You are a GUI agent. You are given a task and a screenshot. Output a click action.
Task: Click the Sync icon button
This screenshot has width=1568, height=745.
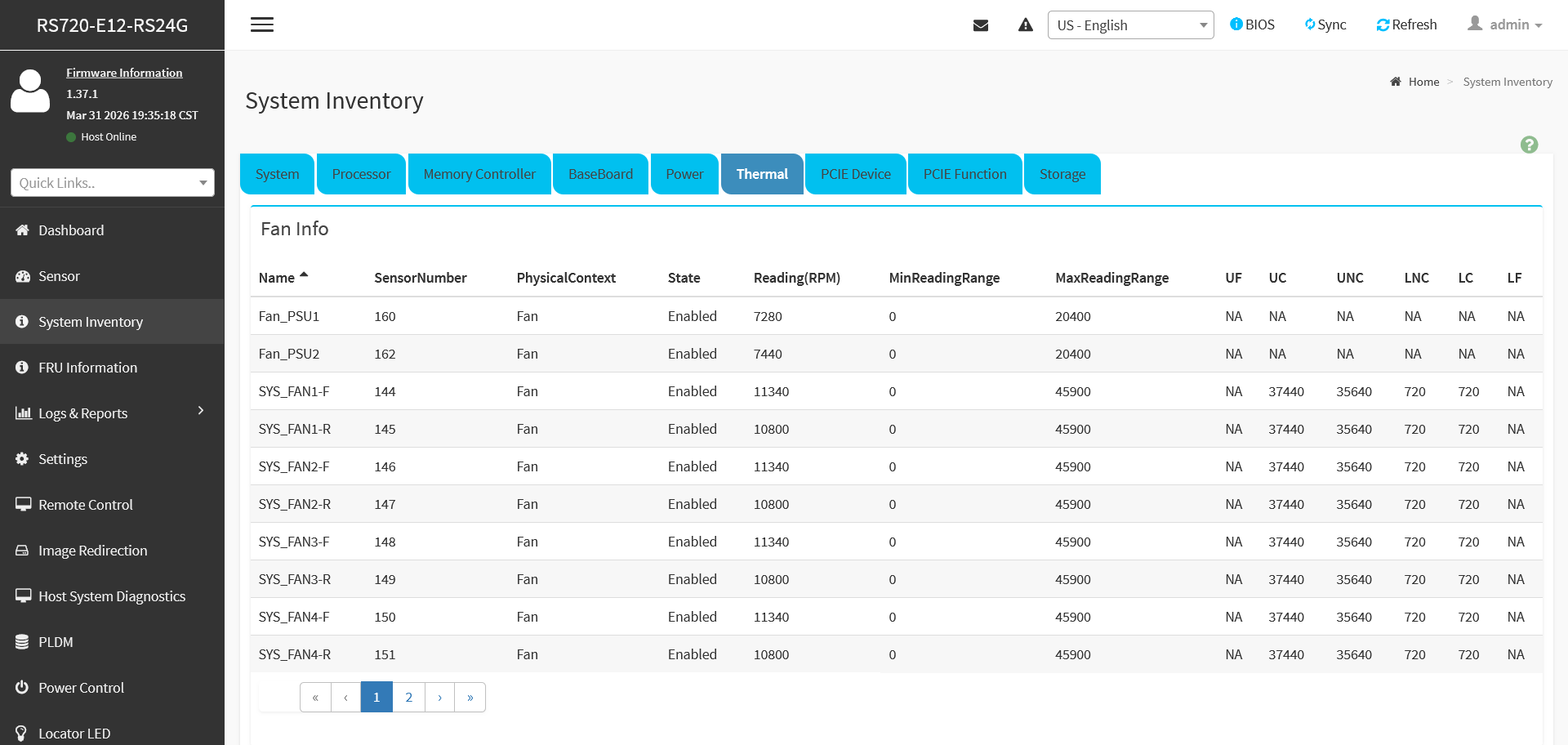[1325, 25]
